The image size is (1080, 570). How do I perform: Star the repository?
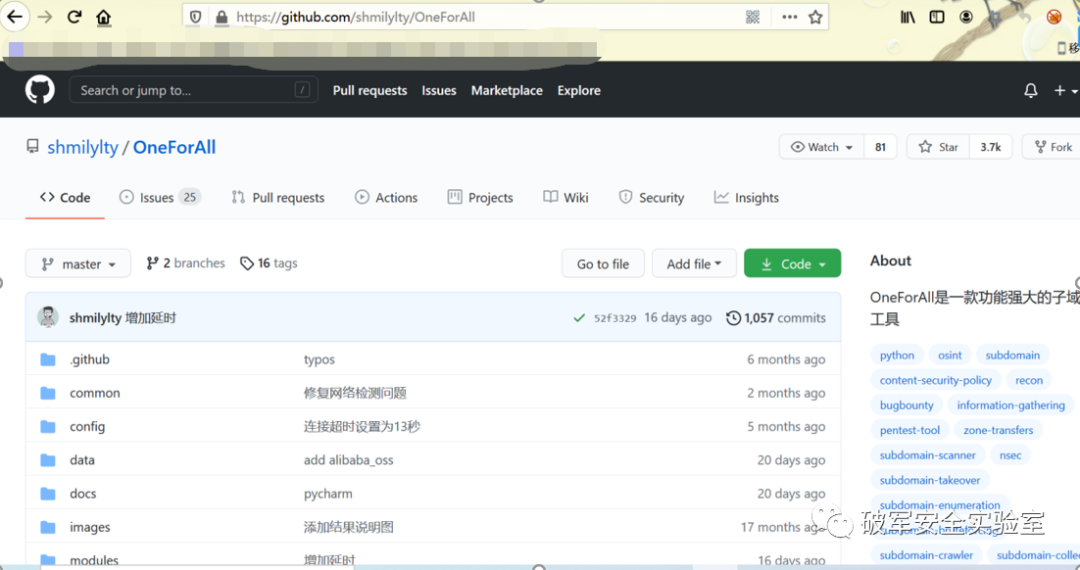(938, 147)
